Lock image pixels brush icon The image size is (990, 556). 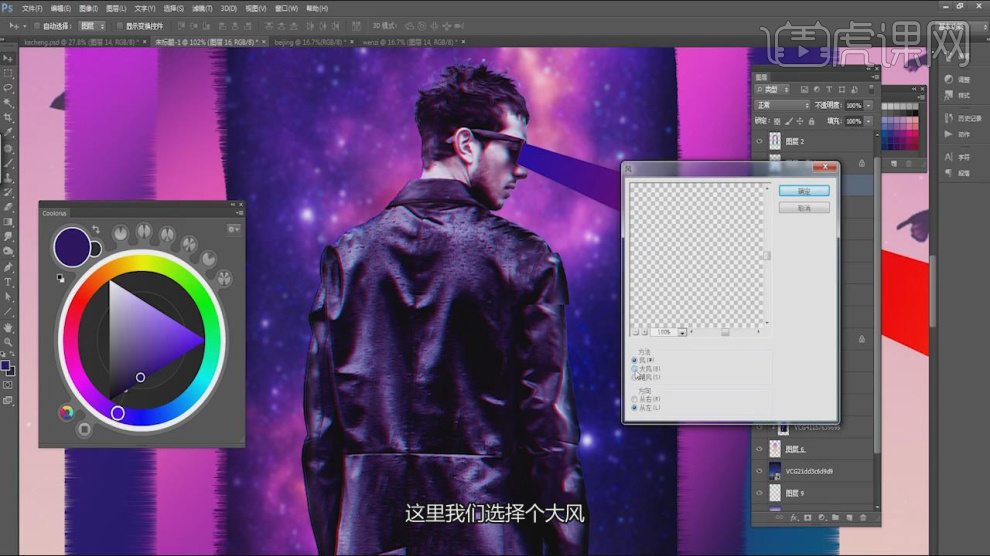(789, 121)
